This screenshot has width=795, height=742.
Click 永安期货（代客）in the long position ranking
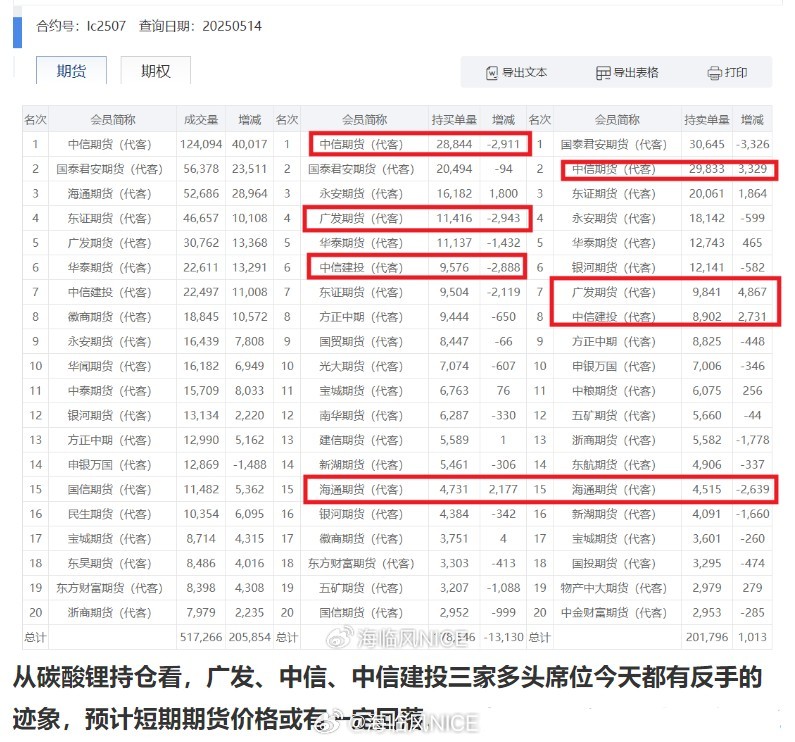point(361,194)
